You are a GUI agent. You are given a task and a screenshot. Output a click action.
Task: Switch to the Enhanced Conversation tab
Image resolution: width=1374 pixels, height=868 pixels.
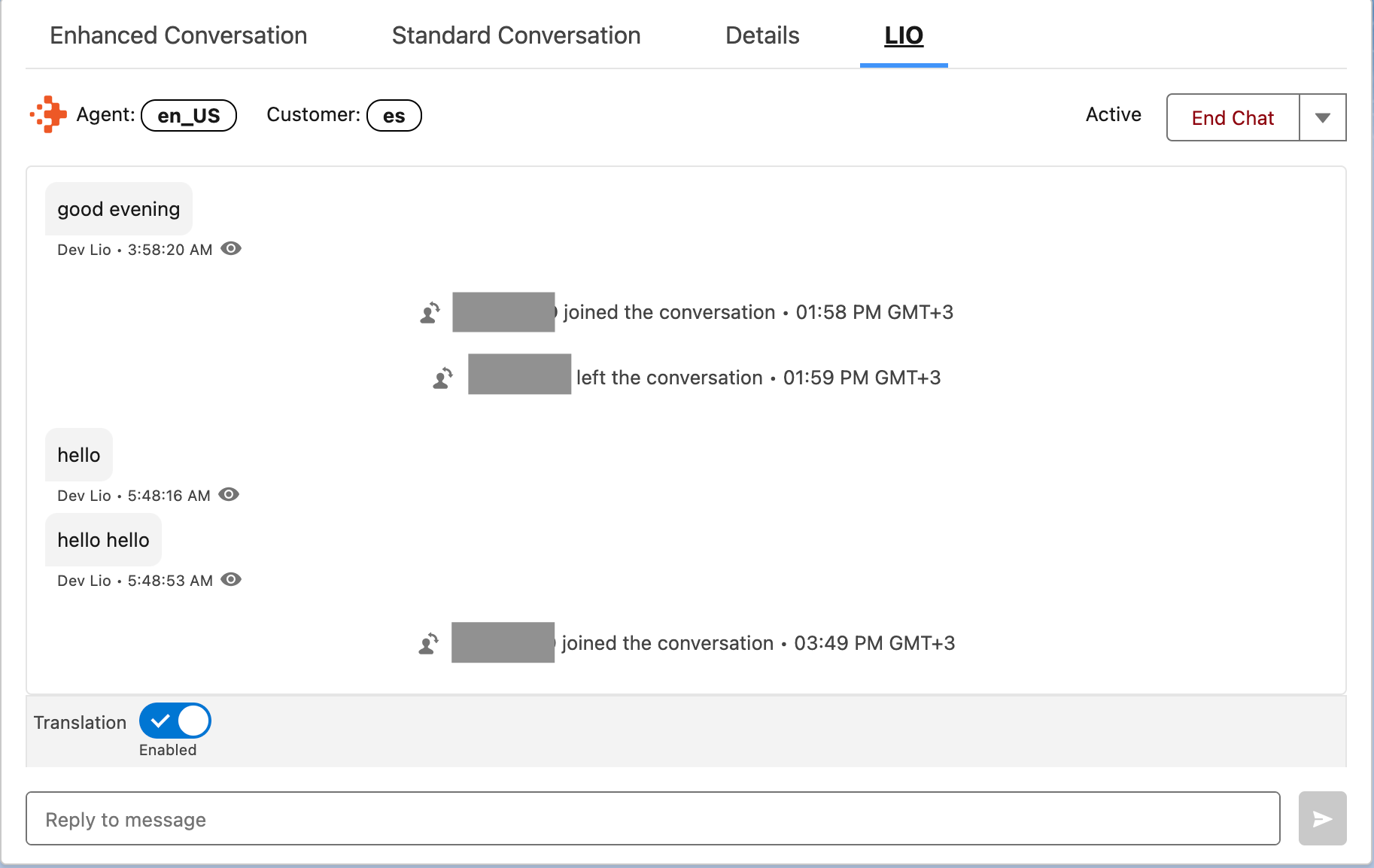click(x=178, y=35)
